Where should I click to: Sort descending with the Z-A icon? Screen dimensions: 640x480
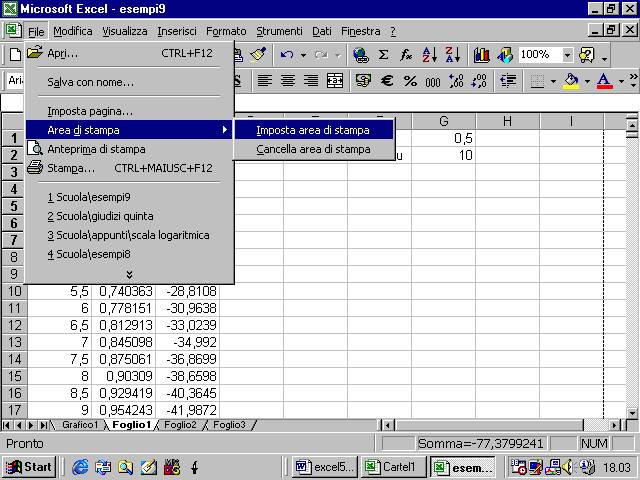tap(453, 54)
